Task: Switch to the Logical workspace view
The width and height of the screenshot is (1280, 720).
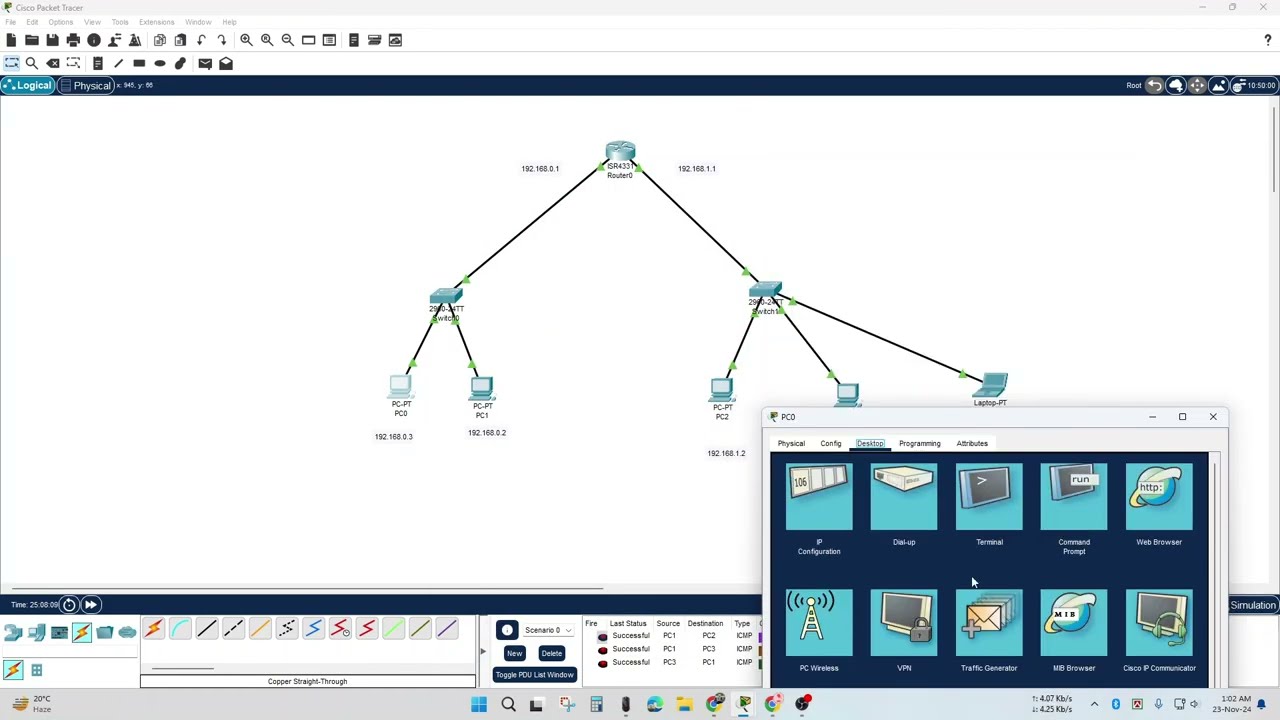Action: 27,86
